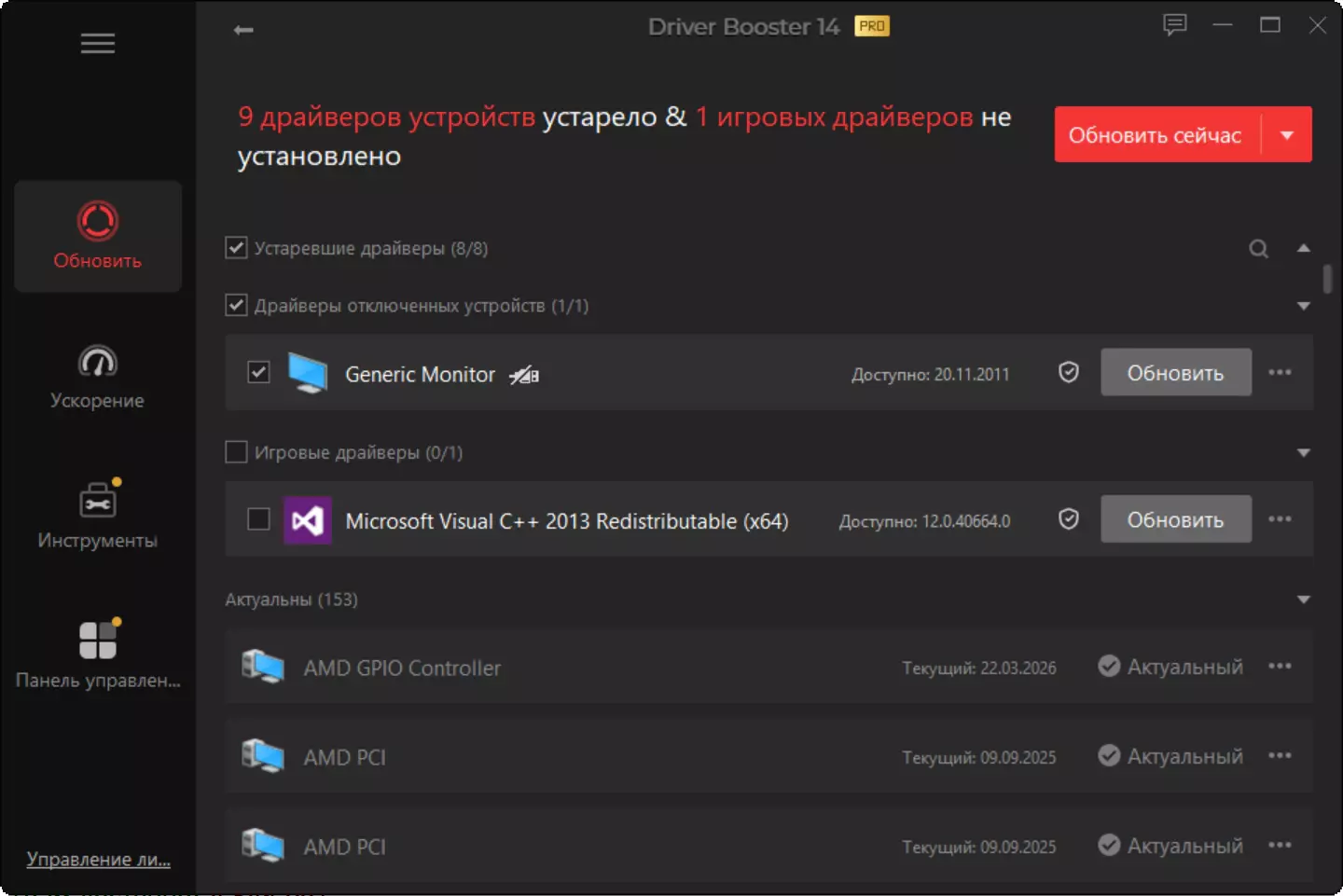Toggle the Устаревшие драйверы (8/8) checkbox
Viewport: 1343px width, 896px height.
click(x=236, y=248)
